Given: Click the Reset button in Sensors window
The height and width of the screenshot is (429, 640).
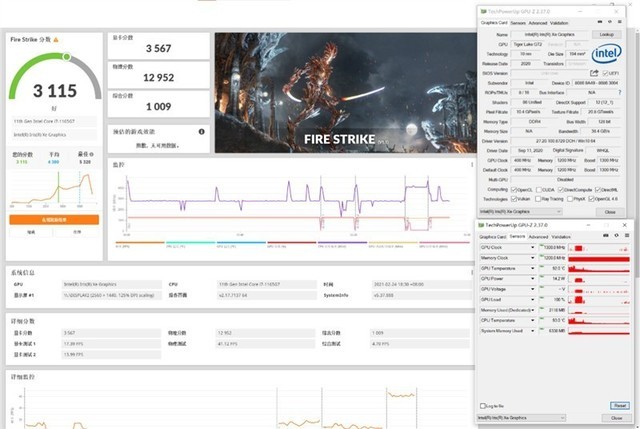Looking at the screenshot, I should [620, 405].
